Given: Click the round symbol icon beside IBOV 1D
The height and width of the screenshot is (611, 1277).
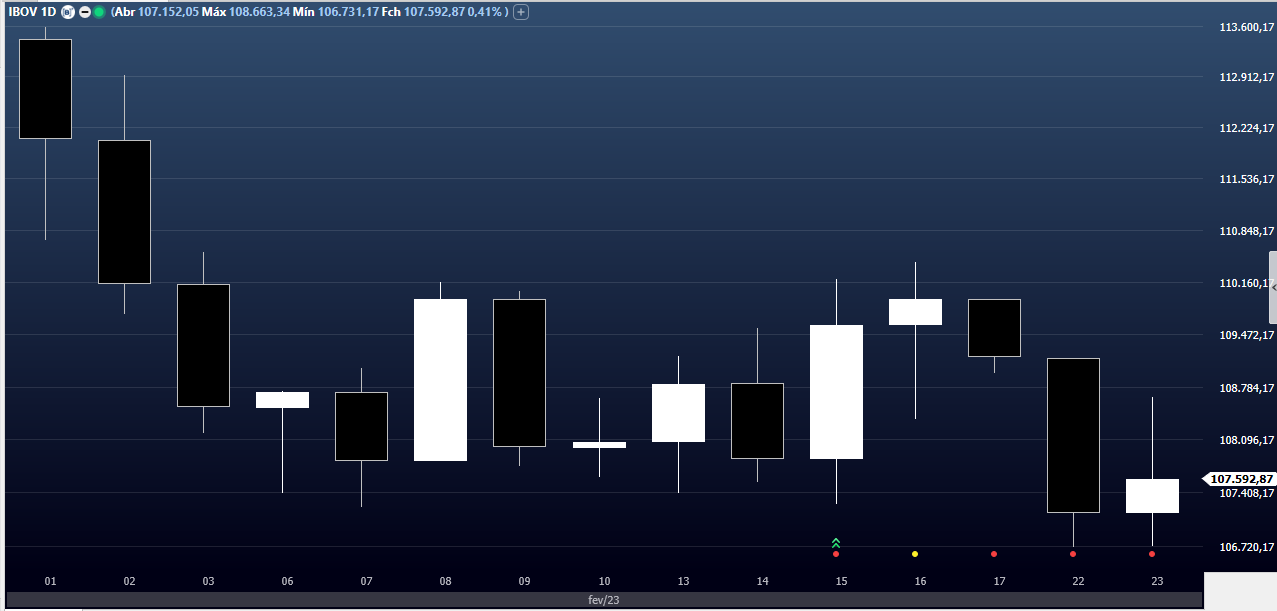Looking at the screenshot, I should [67, 12].
